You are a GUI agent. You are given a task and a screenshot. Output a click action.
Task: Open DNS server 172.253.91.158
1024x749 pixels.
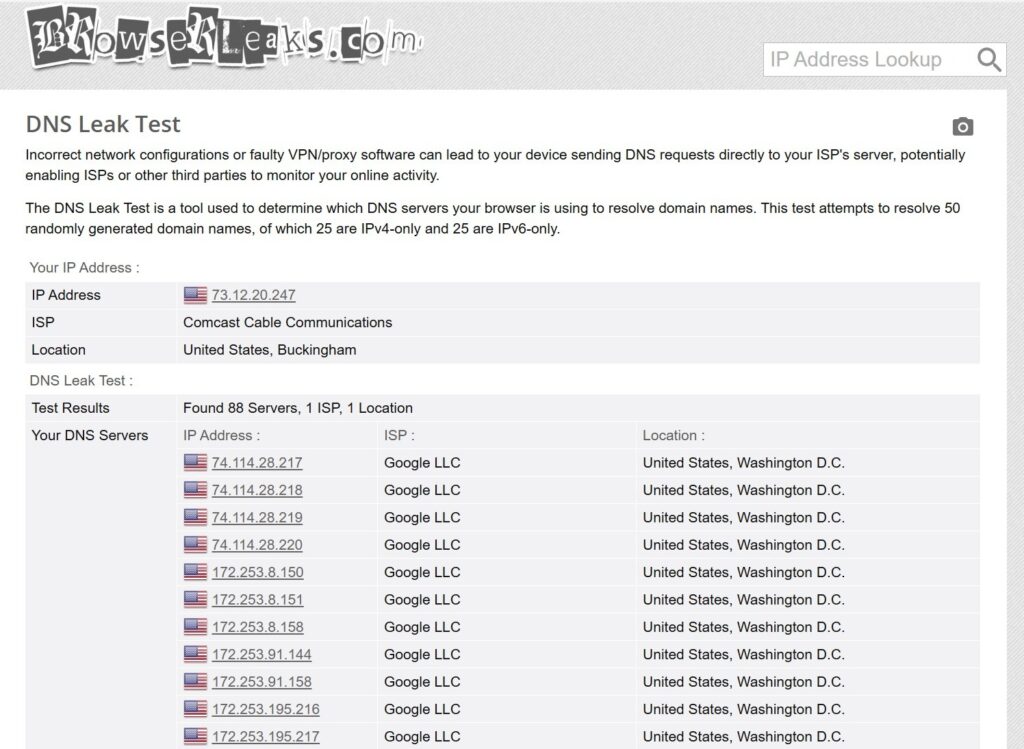coord(261,682)
